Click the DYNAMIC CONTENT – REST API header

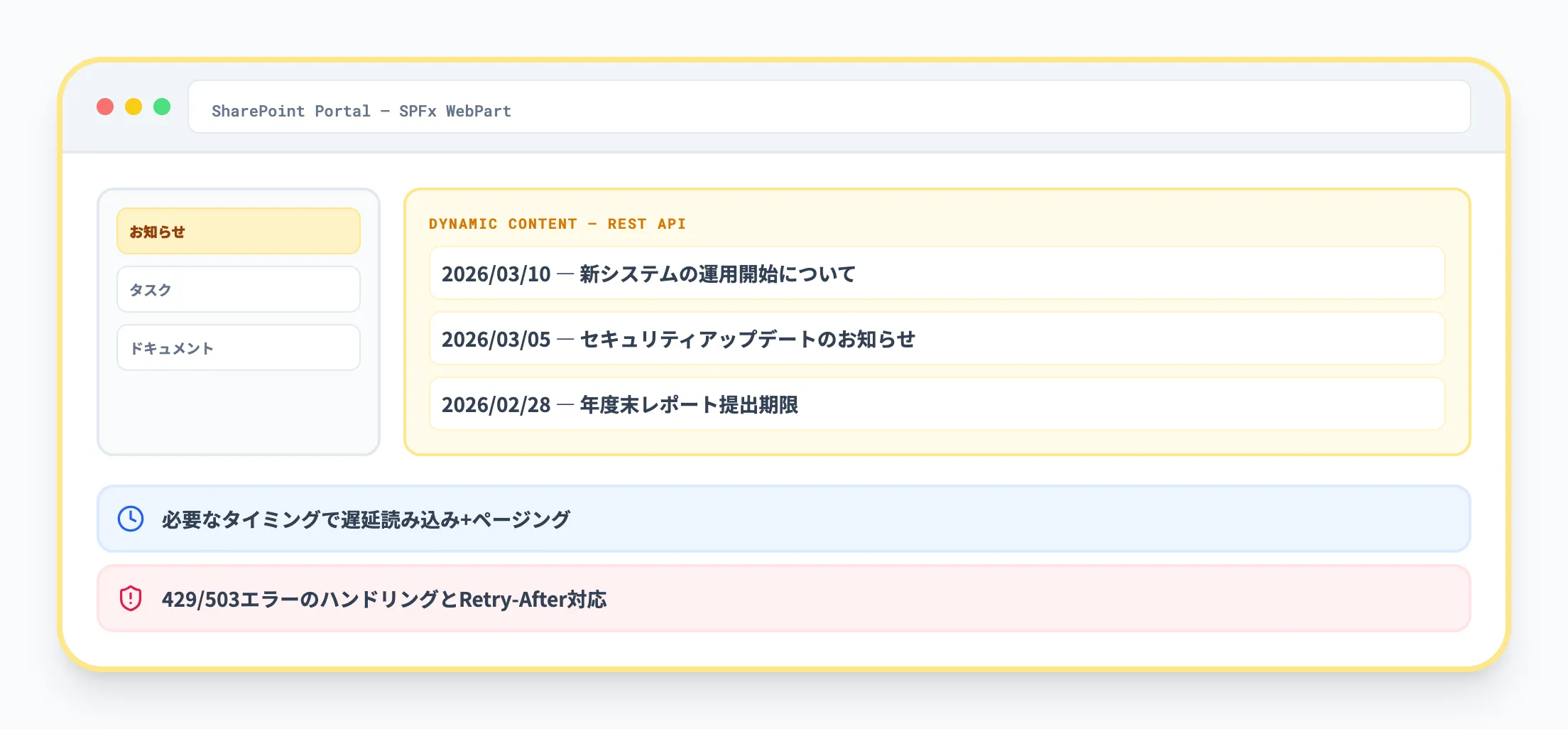tap(557, 223)
